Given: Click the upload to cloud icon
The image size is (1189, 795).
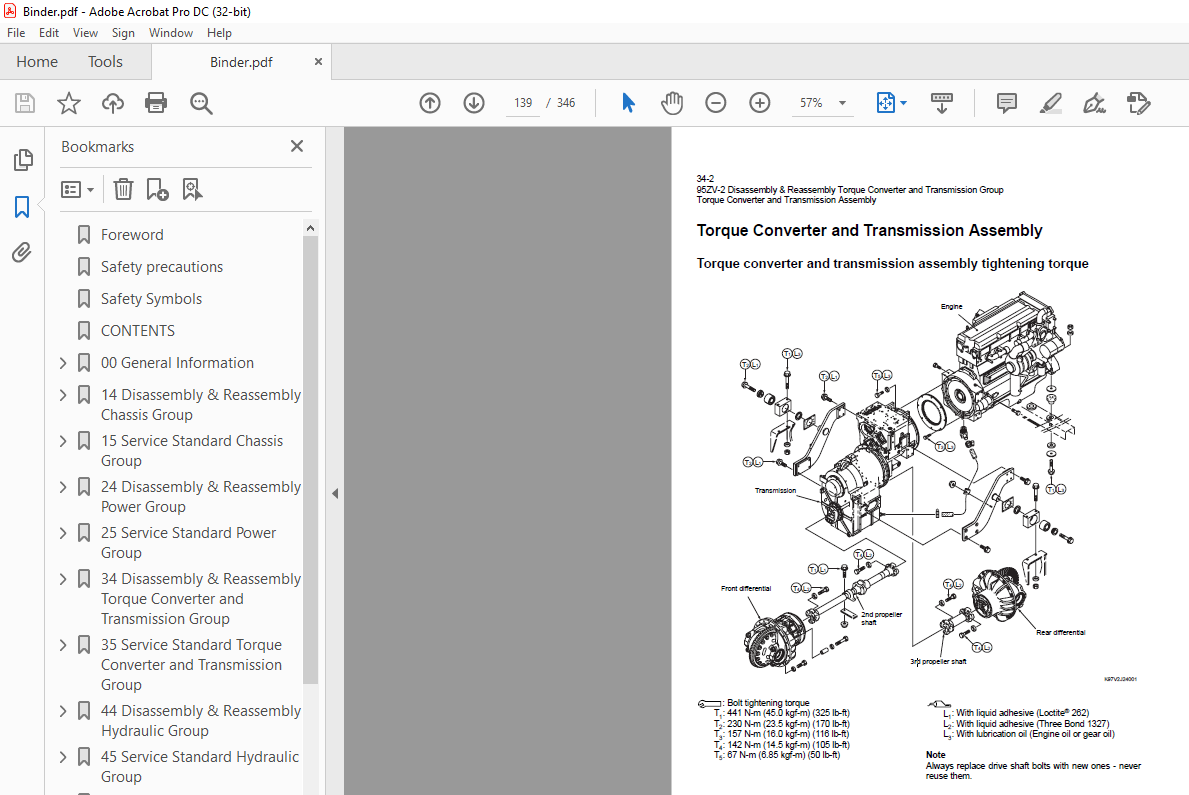Looking at the screenshot, I should point(113,103).
